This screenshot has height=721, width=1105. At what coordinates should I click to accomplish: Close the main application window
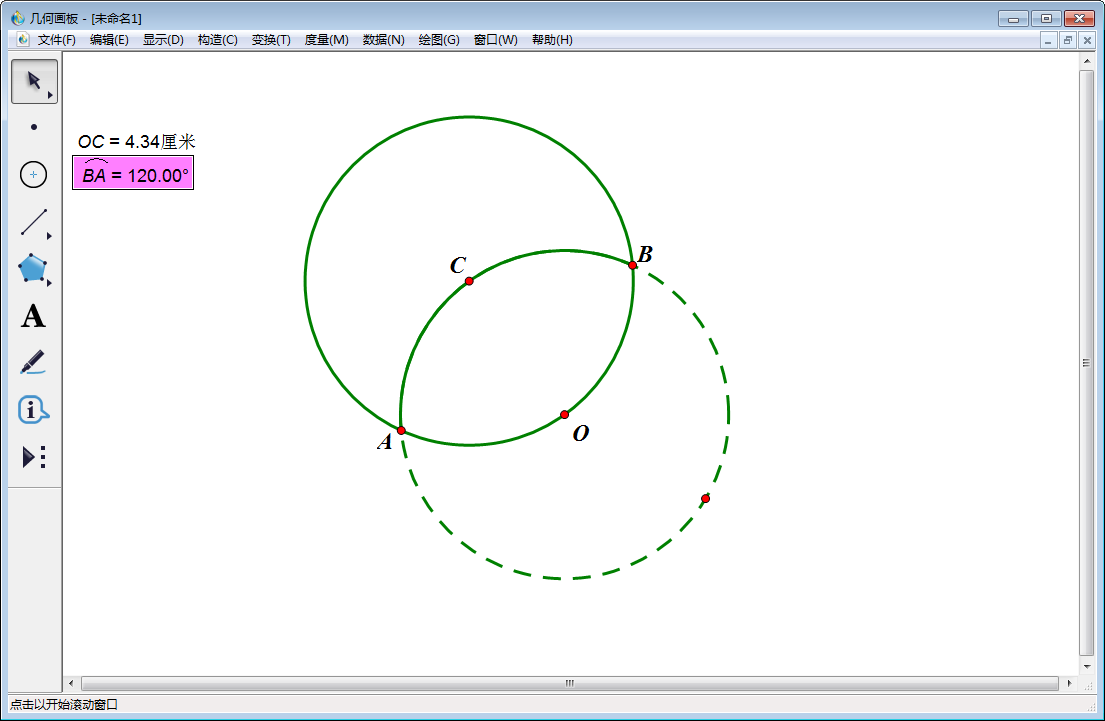pos(1079,18)
